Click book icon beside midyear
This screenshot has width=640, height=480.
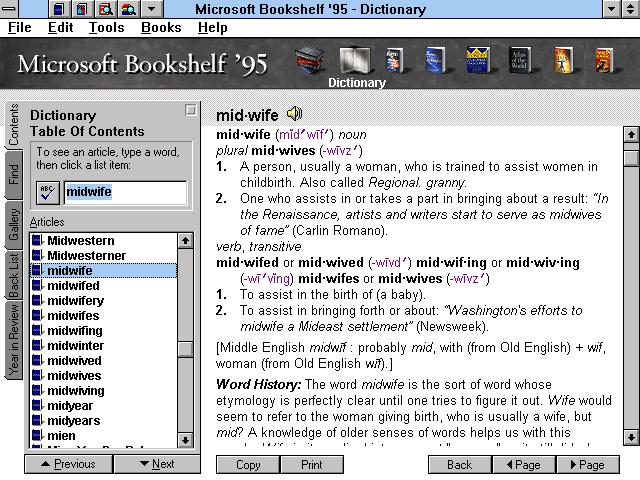click(37, 405)
